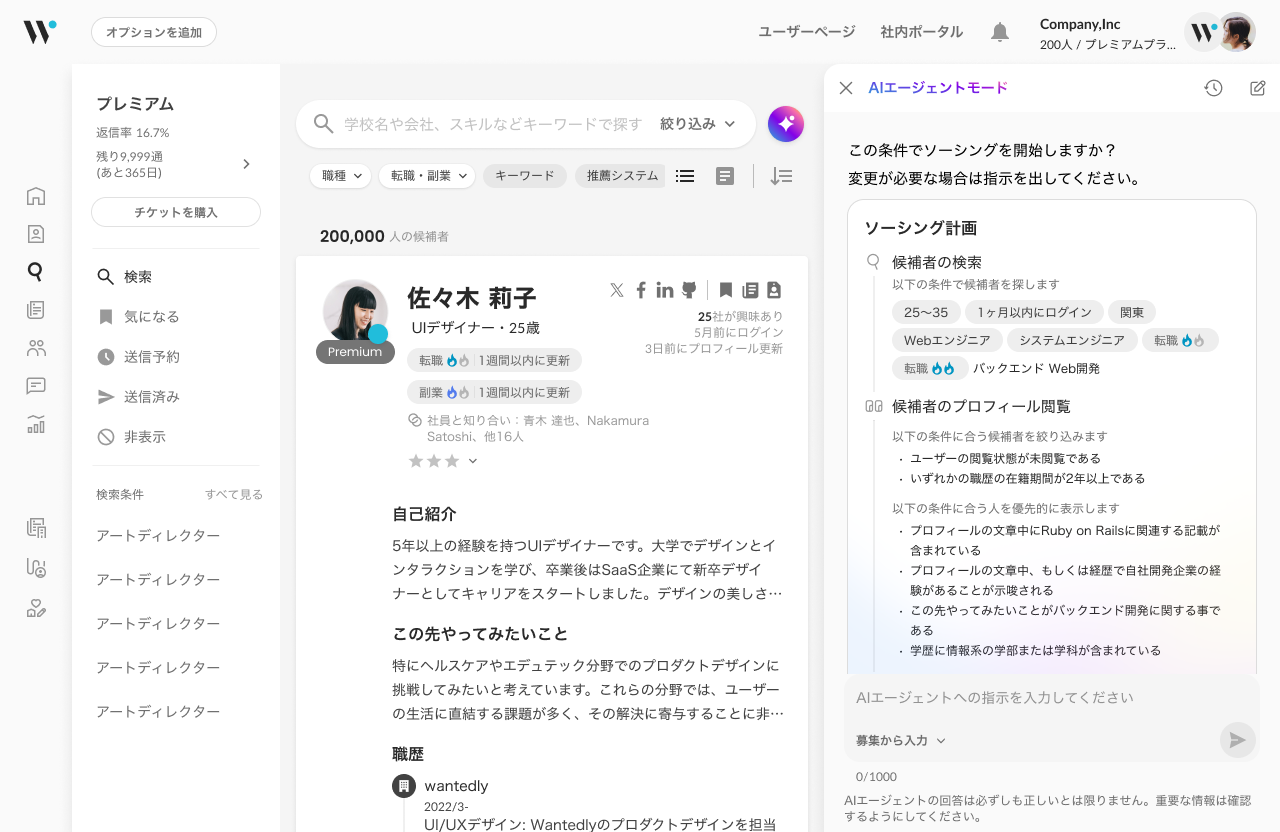Toggle the キーワード filter chip
Screen dimensions: 1280x832
(524, 176)
